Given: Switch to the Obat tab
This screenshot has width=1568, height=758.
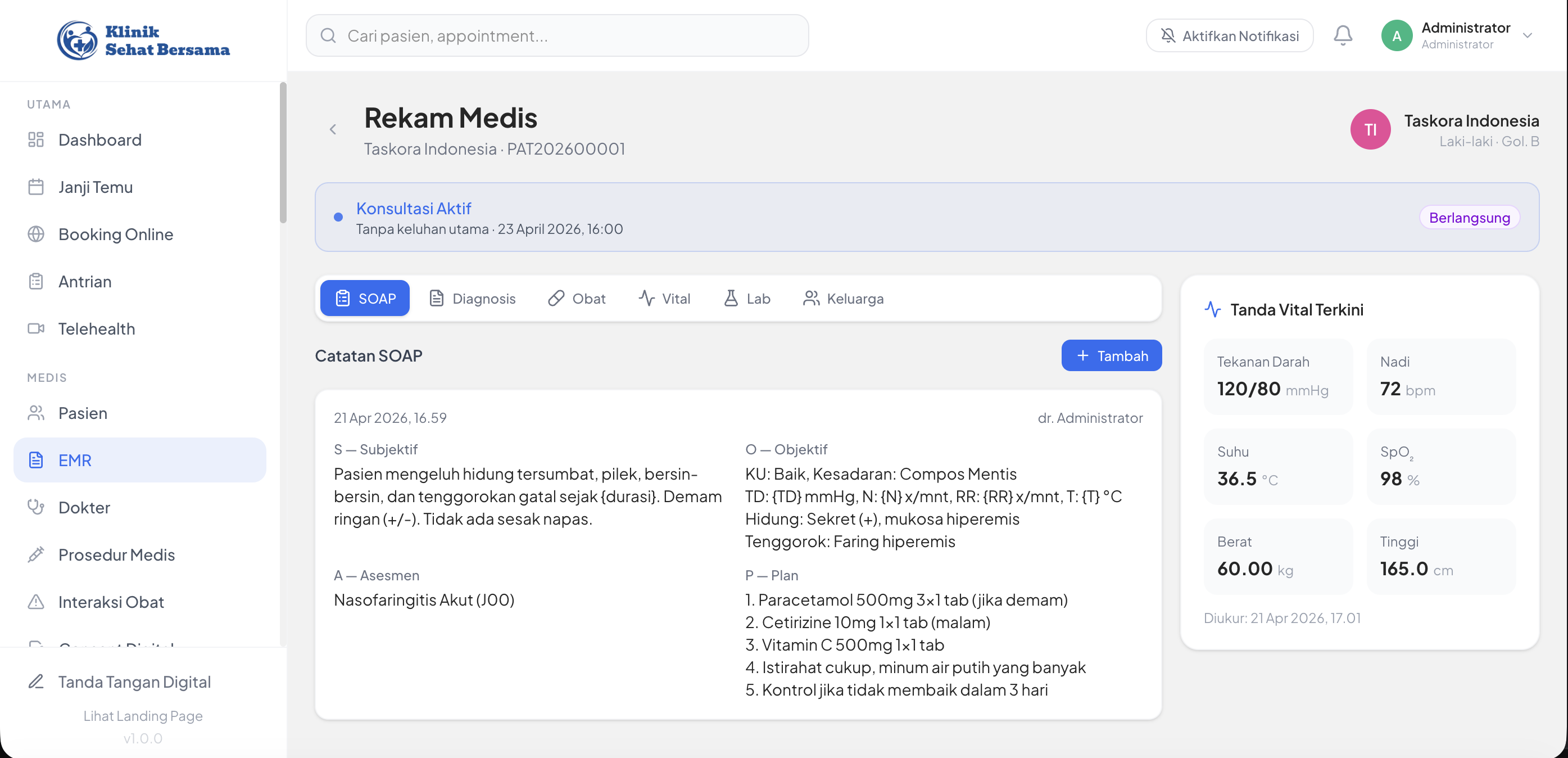Looking at the screenshot, I should (x=577, y=299).
